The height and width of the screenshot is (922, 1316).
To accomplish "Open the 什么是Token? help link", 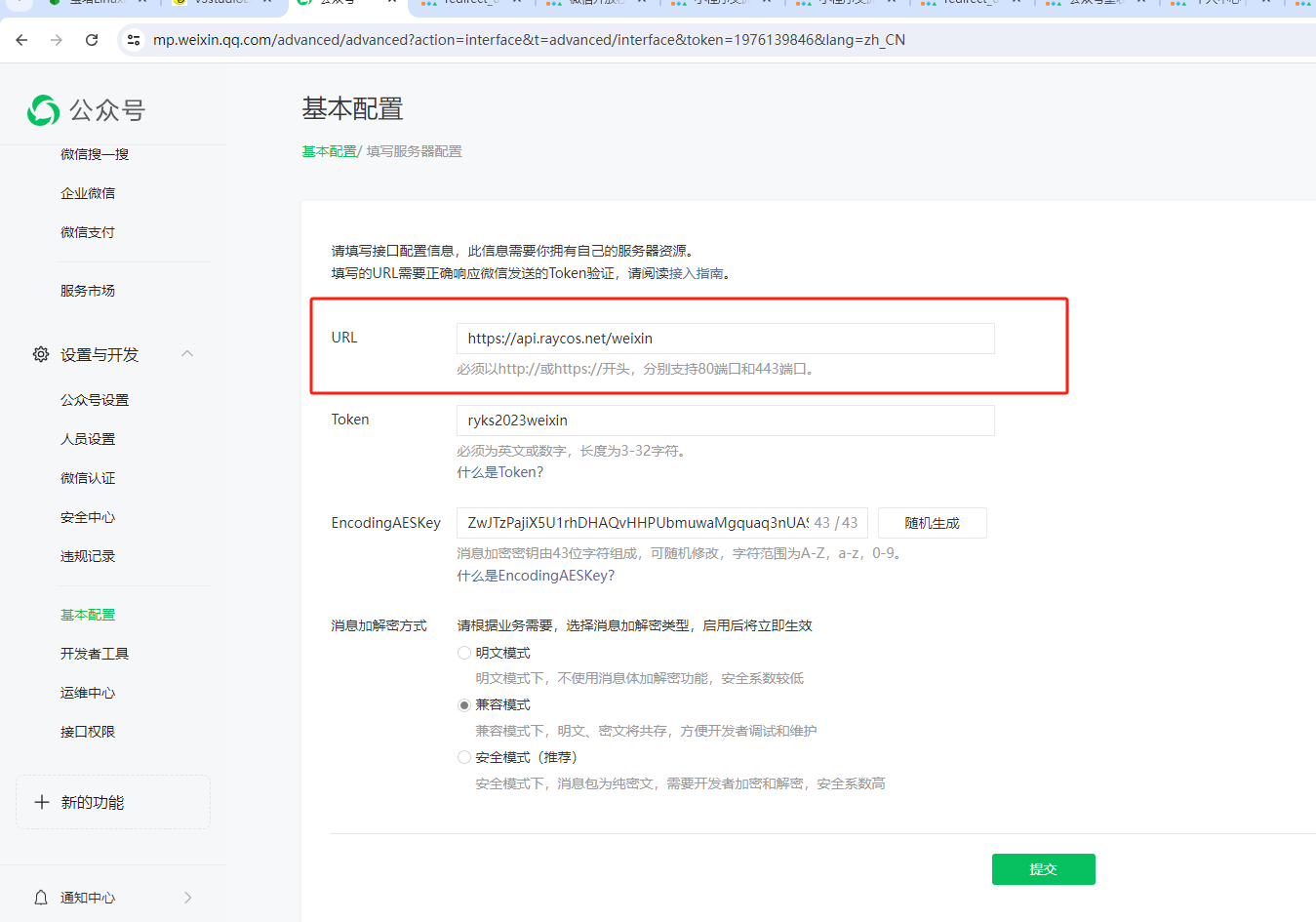I will point(500,472).
